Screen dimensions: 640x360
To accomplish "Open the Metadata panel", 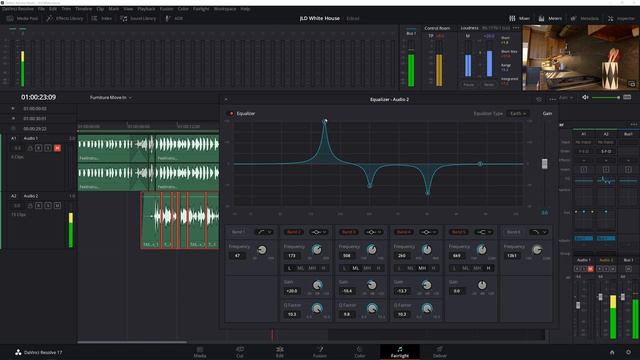I will pyautogui.click(x=584, y=18).
